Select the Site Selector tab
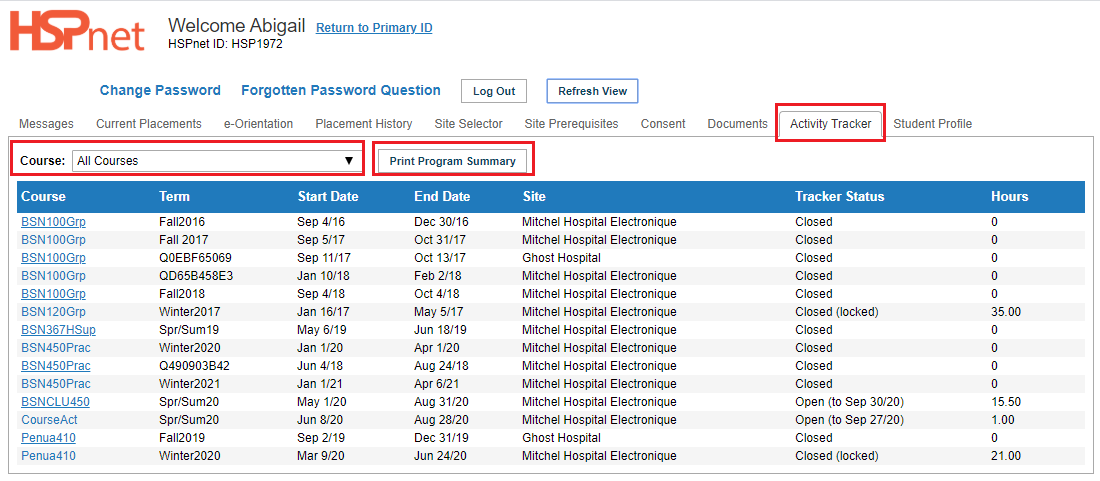Viewport: 1100px width, 481px height. pyautogui.click(x=469, y=124)
